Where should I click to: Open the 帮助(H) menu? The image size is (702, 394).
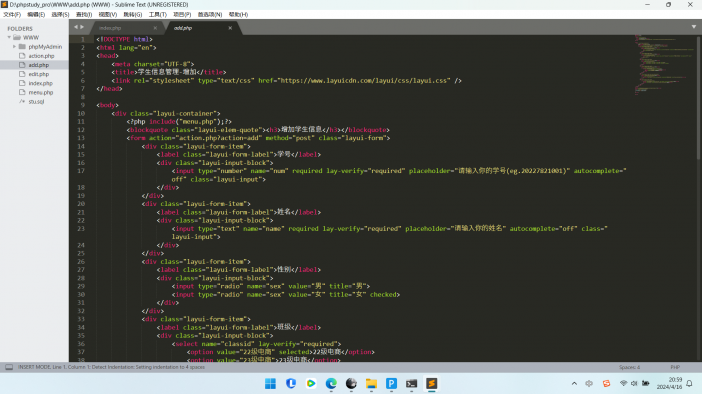pos(238,14)
